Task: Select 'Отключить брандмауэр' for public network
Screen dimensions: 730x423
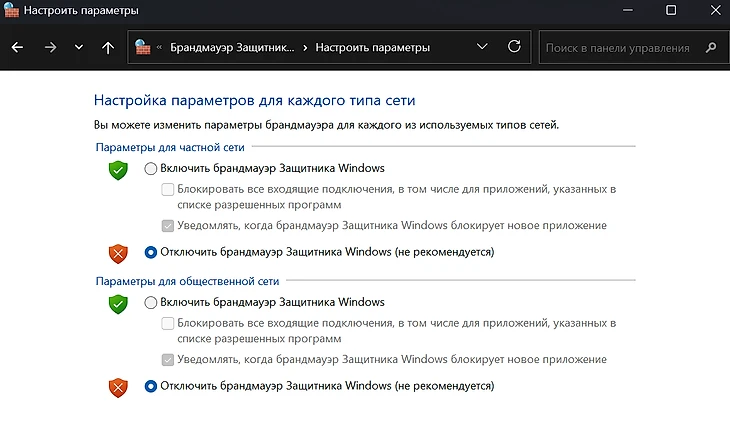Action: [151, 385]
